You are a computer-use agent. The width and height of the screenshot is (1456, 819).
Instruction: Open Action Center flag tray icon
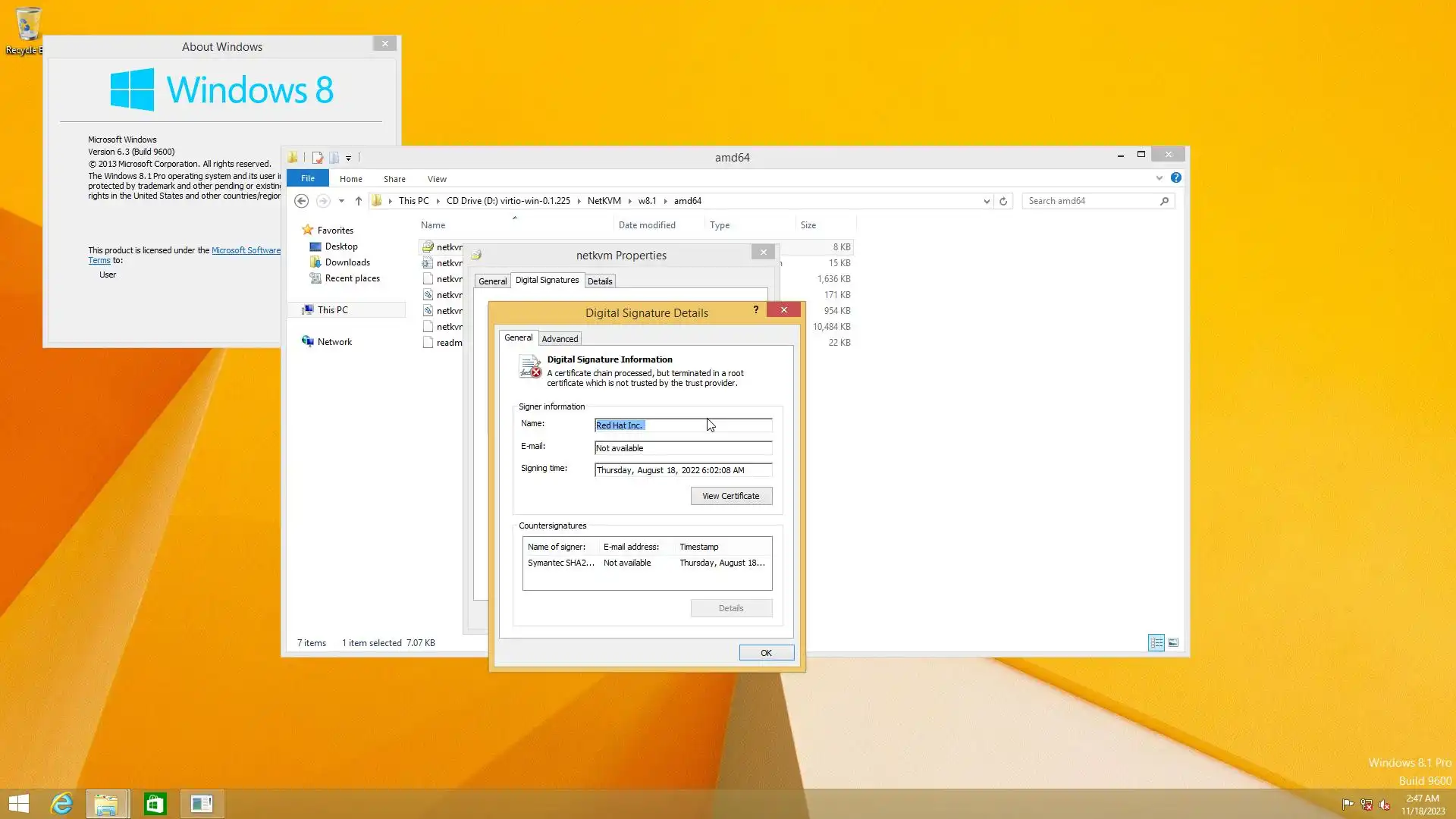click(1348, 805)
